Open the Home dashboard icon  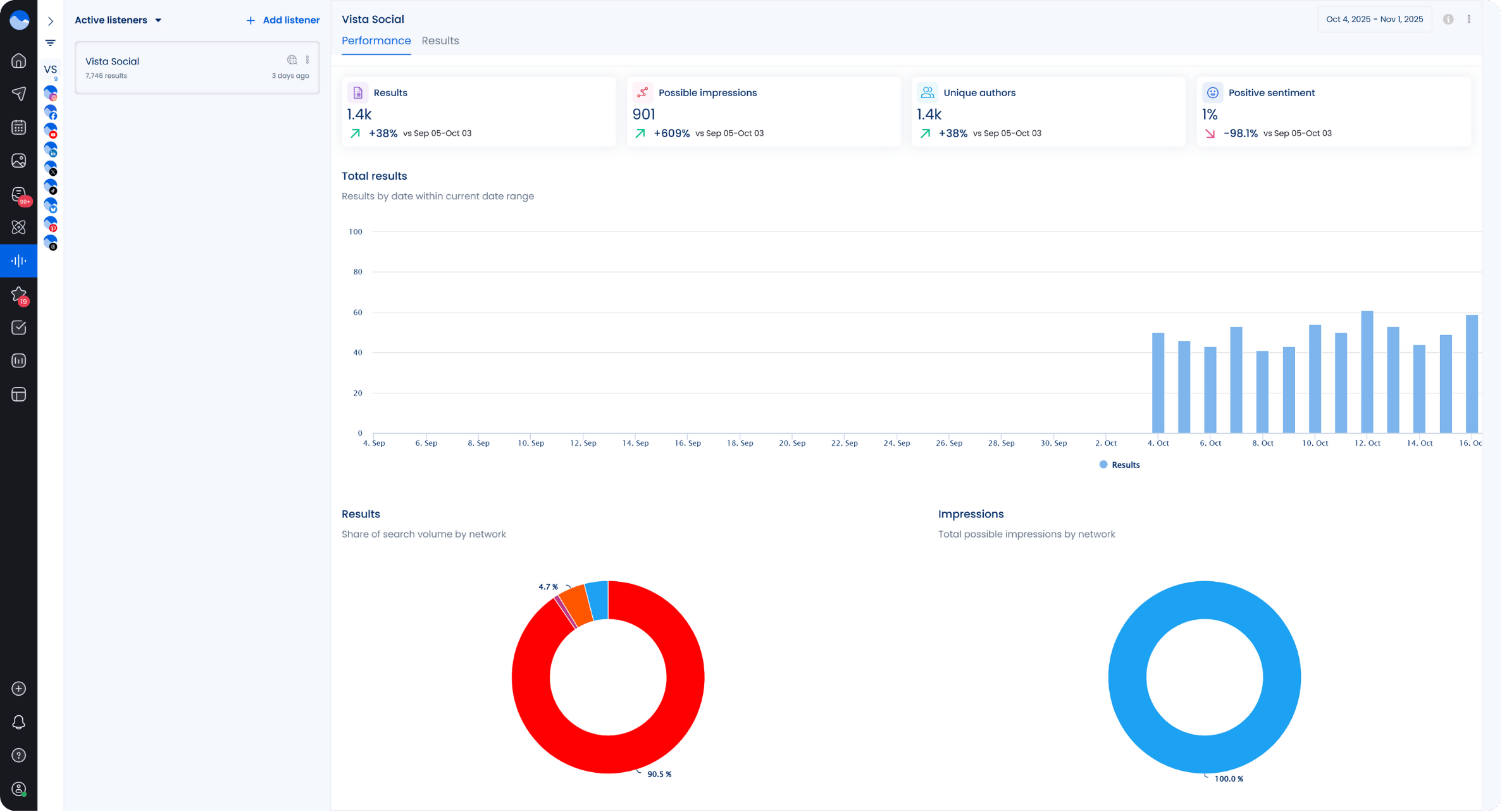click(x=19, y=61)
